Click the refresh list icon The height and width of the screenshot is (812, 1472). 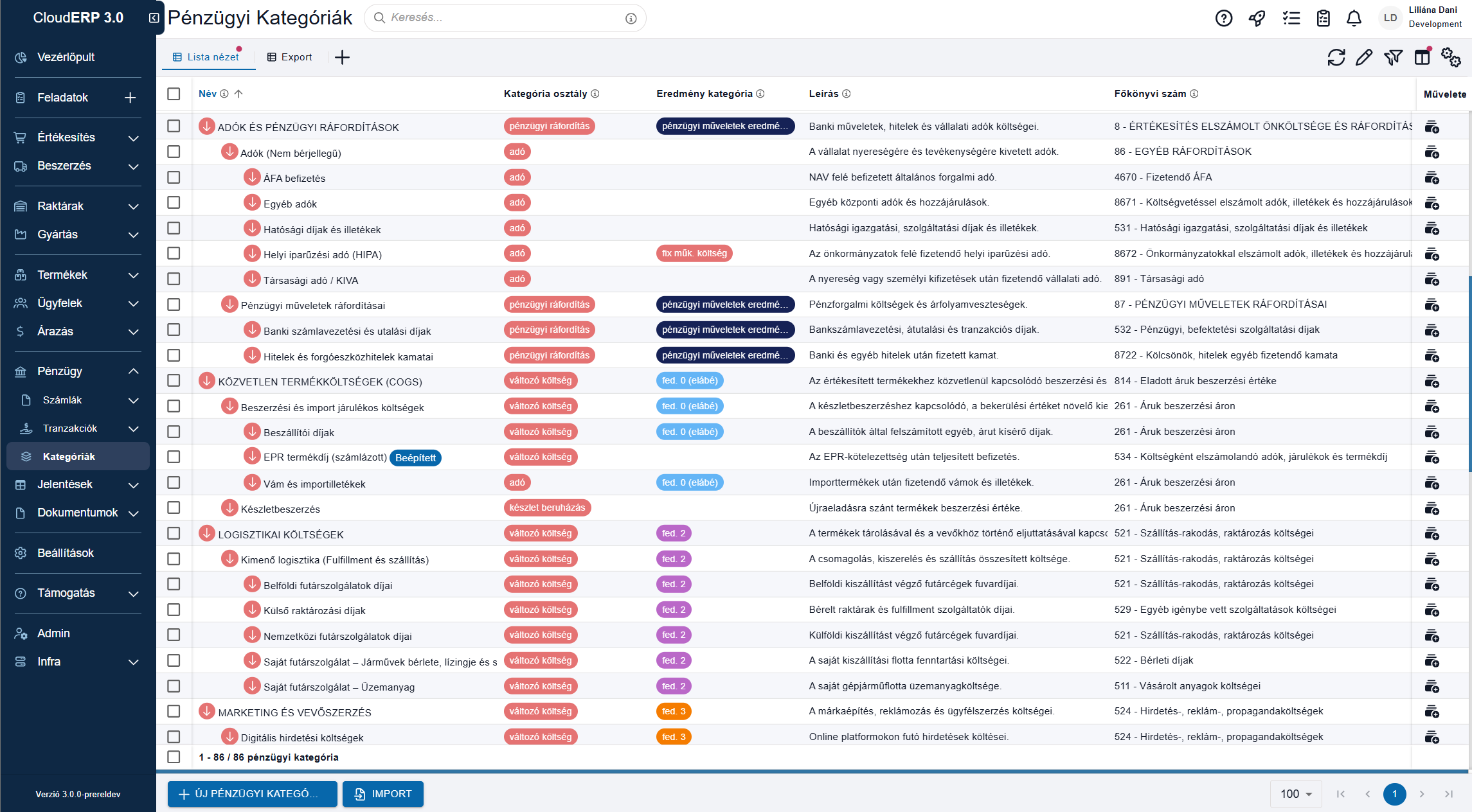(1336, 57)
